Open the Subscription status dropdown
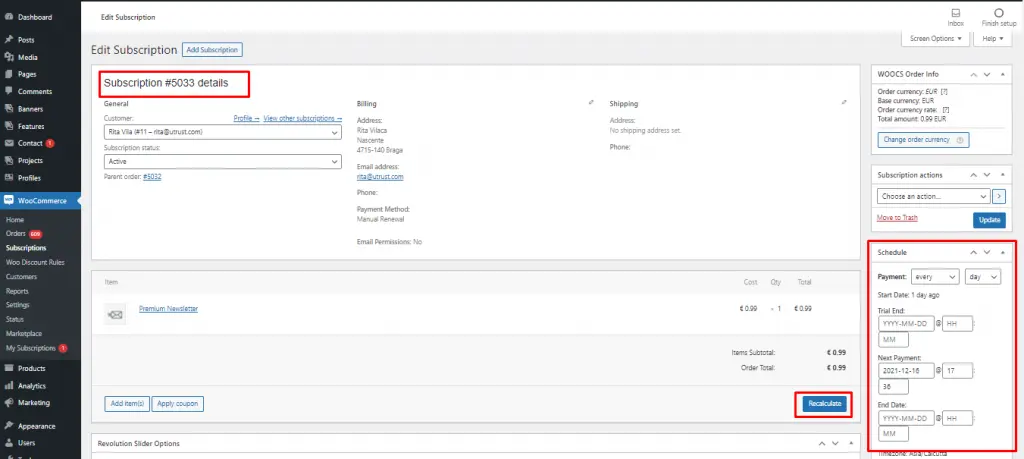 pyautogui.click(x=222, y=161)
